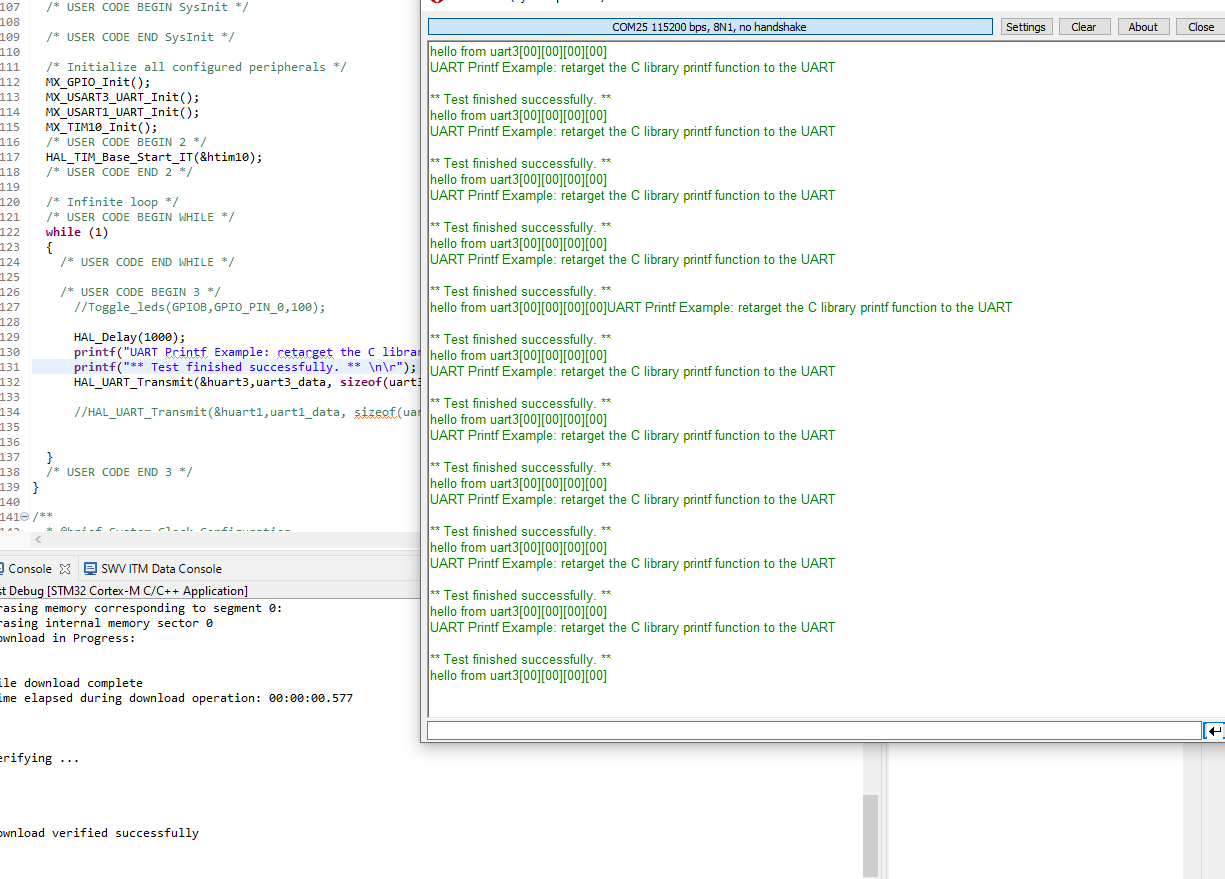
Task: Click the SWV ITM Data Console monitor icon
Action: tap(90, 569)
